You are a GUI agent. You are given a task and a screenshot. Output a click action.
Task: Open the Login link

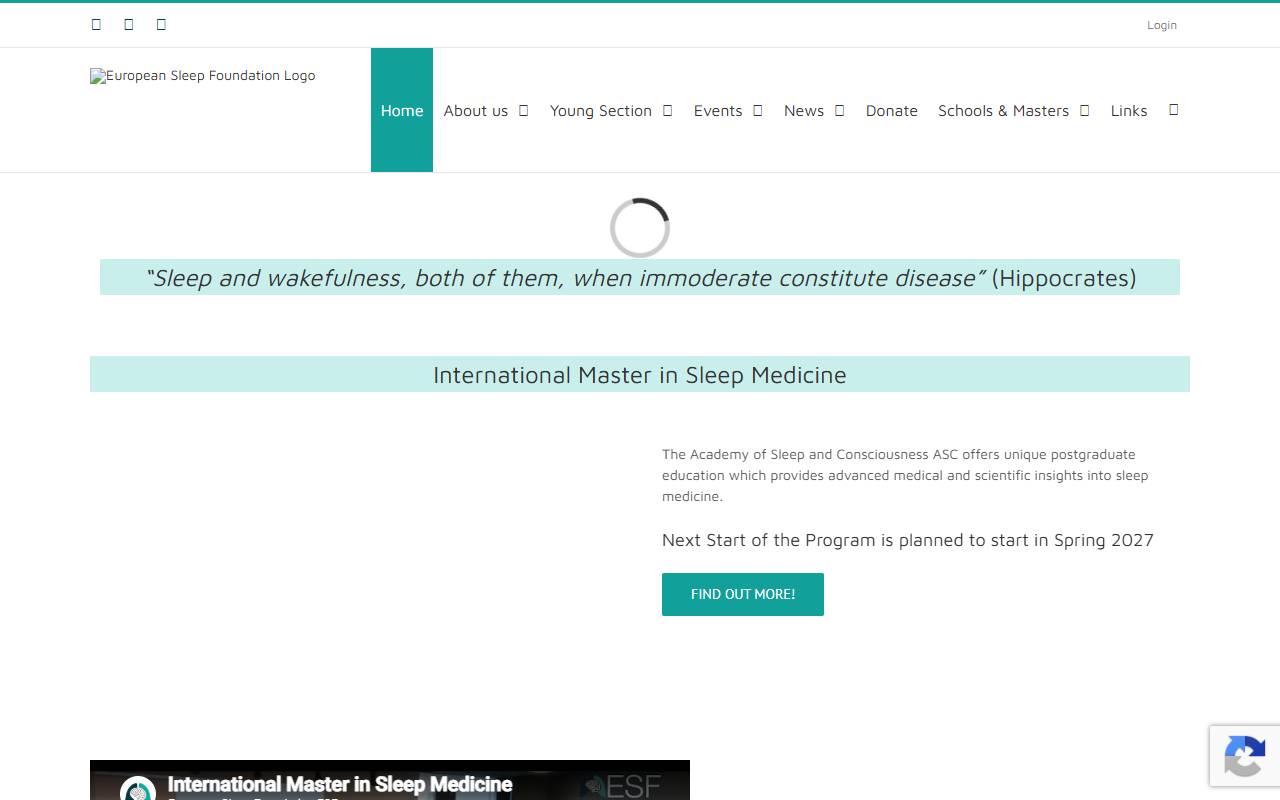click(x=1162, y=25)
